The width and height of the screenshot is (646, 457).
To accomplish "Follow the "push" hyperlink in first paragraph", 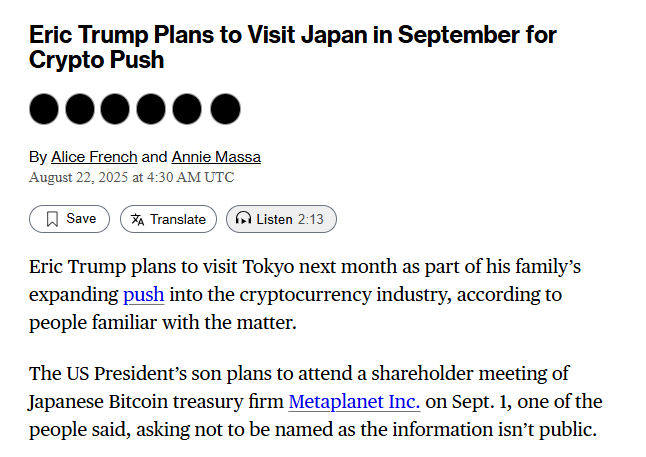I will tap(143, 295).
